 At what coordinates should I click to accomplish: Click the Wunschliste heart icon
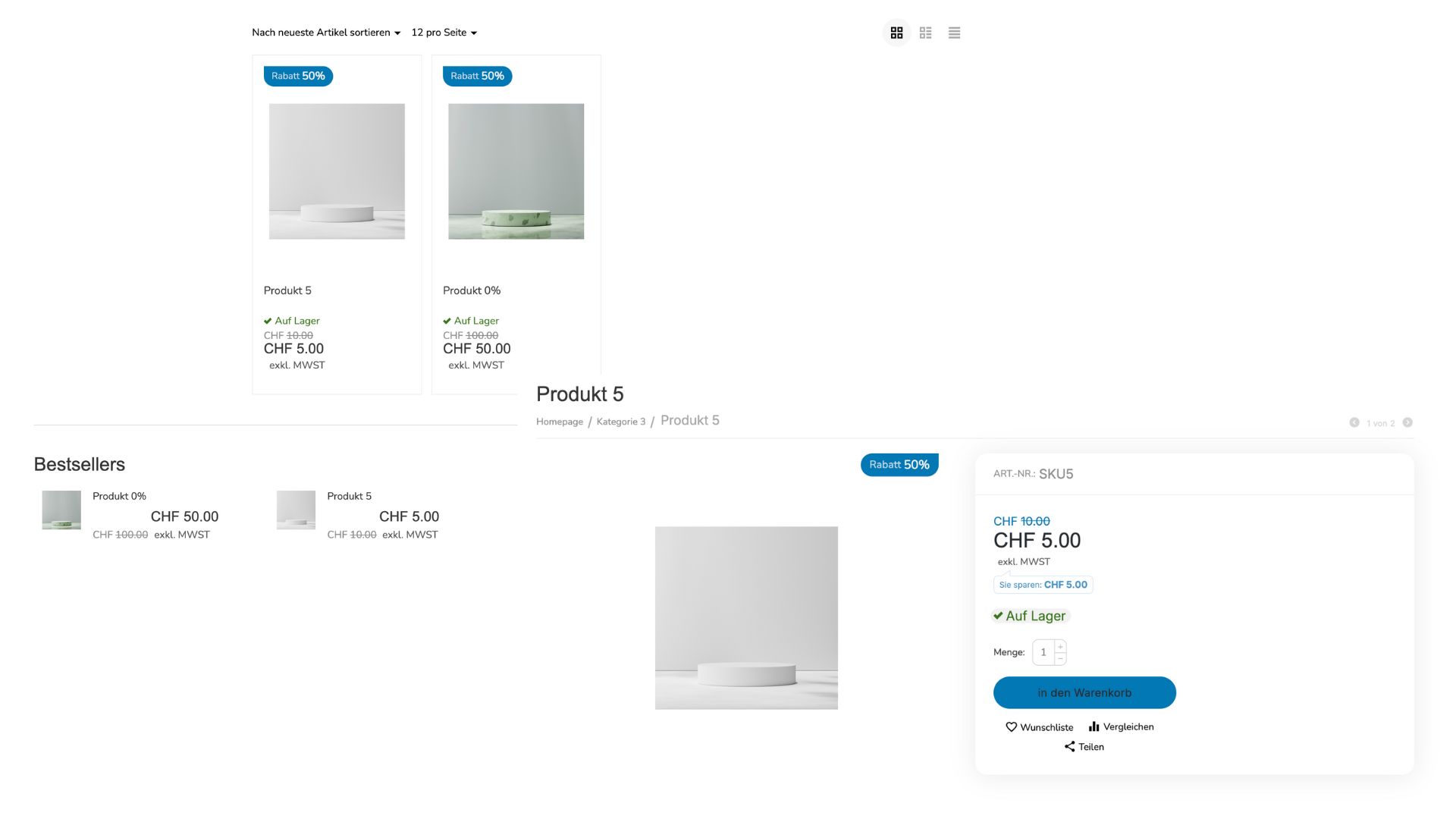(x=1011, y=726)
